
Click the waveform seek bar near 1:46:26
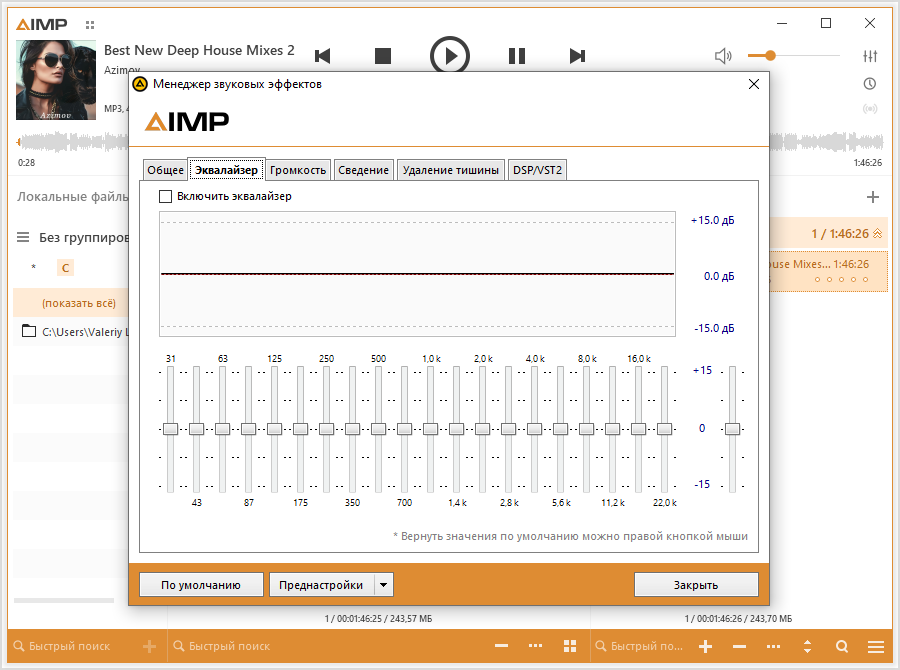(x=827, y=142)
